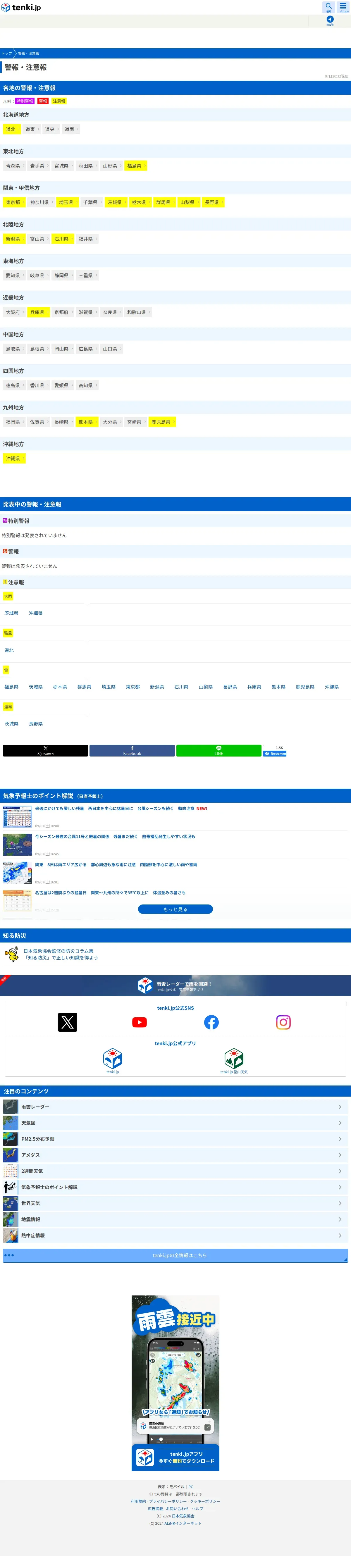Image resolution: width=351 pixels, height=1568 pixels.
Task: Open アメダス content row
Action: [175, 1155]
